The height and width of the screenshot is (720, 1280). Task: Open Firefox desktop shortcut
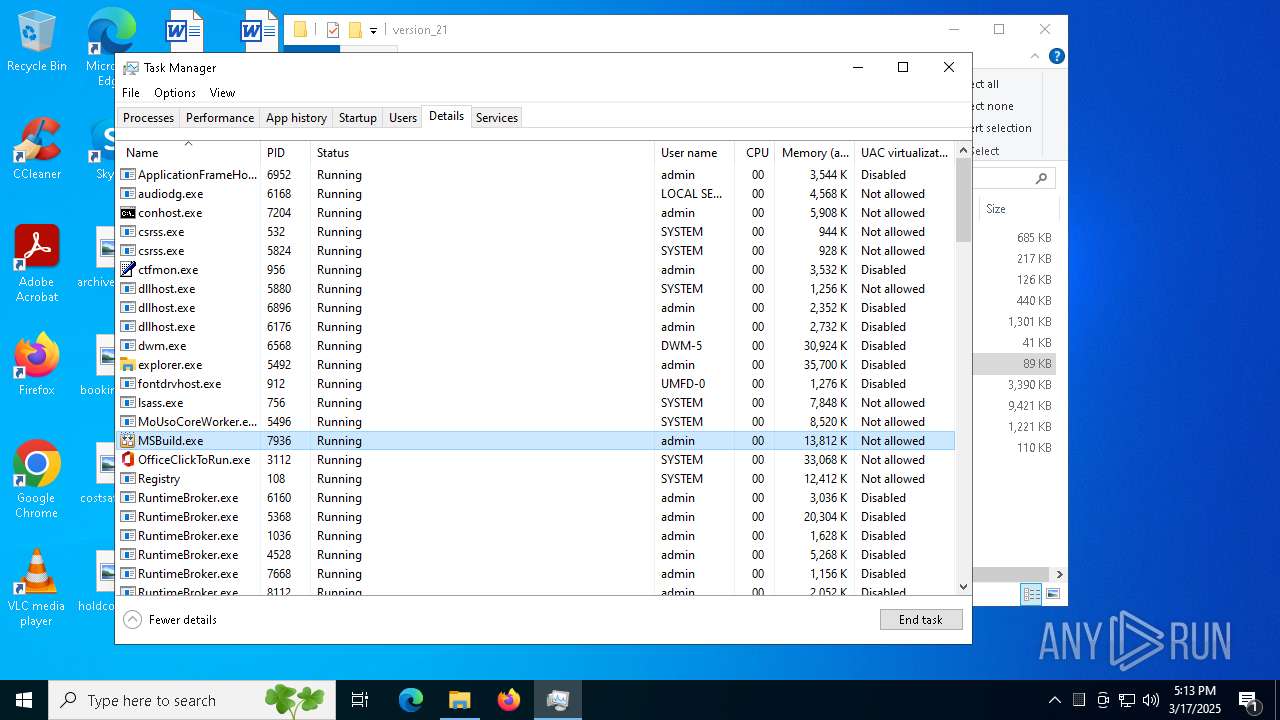click(37, 365)
